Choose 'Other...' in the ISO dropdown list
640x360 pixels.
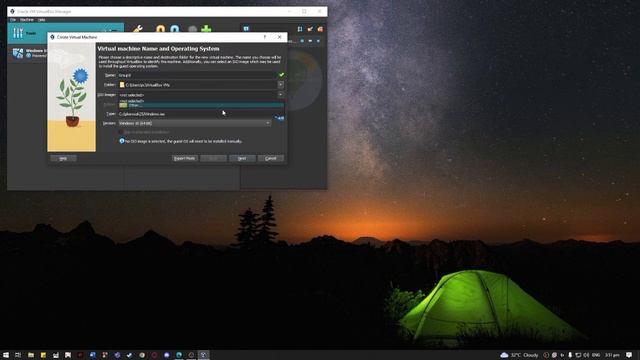tap(201, 105)
